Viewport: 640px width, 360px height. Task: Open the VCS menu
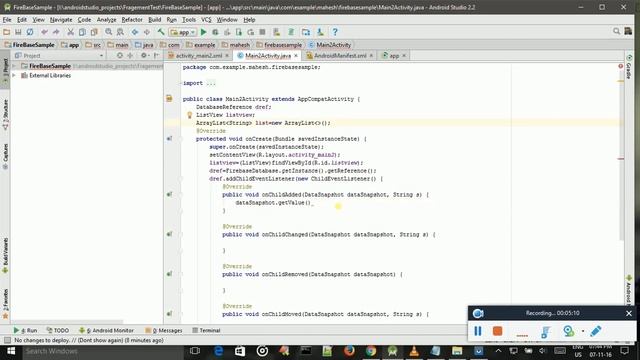pyautogui.click(x=206, y=20)
